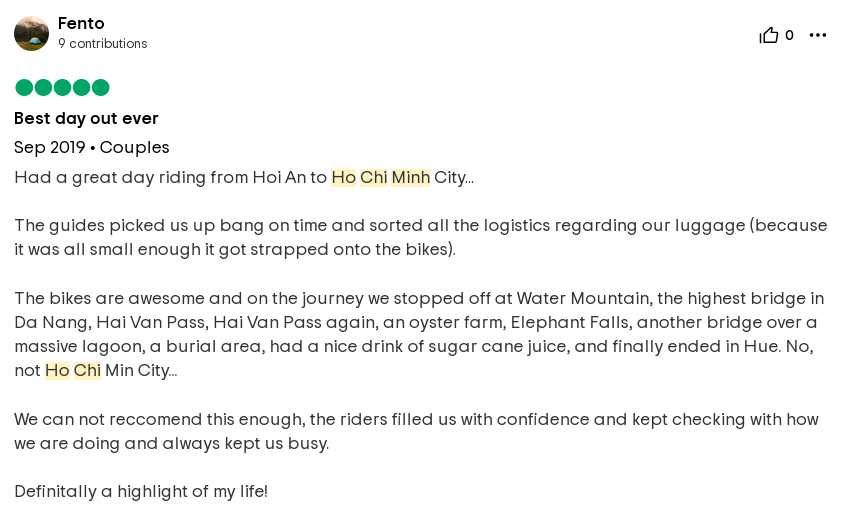Screen dimensions: 850x507
Task: Open the 9 contributions link
Action: point(103,43)
